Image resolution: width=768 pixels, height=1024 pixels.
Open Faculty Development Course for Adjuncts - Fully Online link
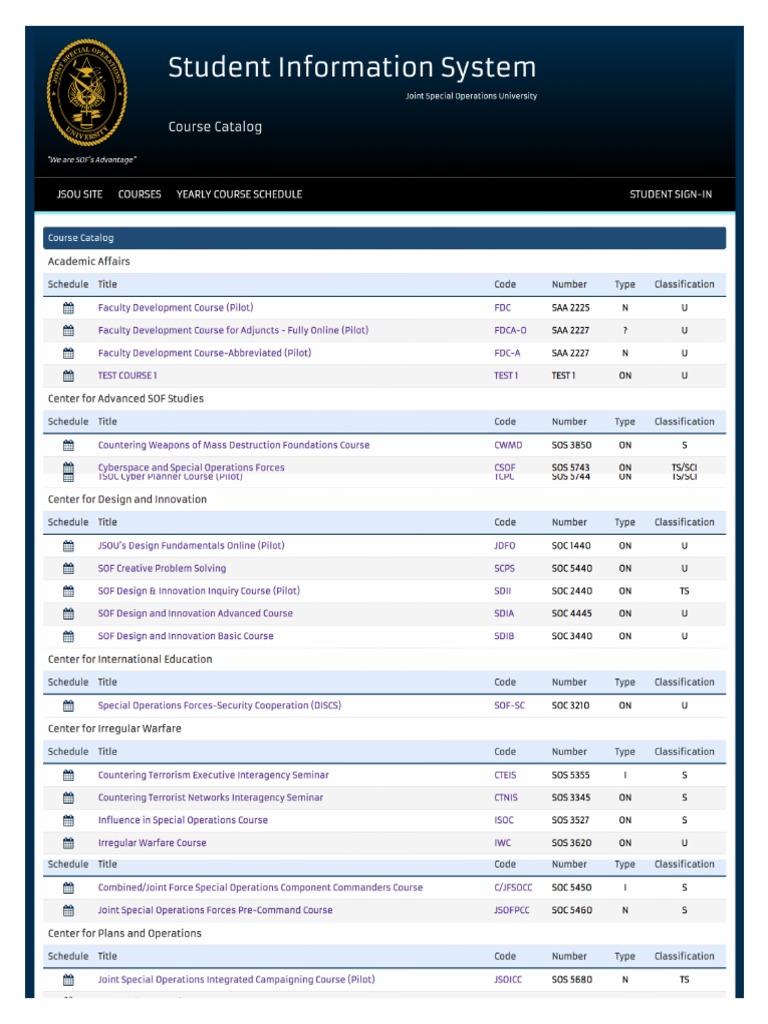(233, 330)
